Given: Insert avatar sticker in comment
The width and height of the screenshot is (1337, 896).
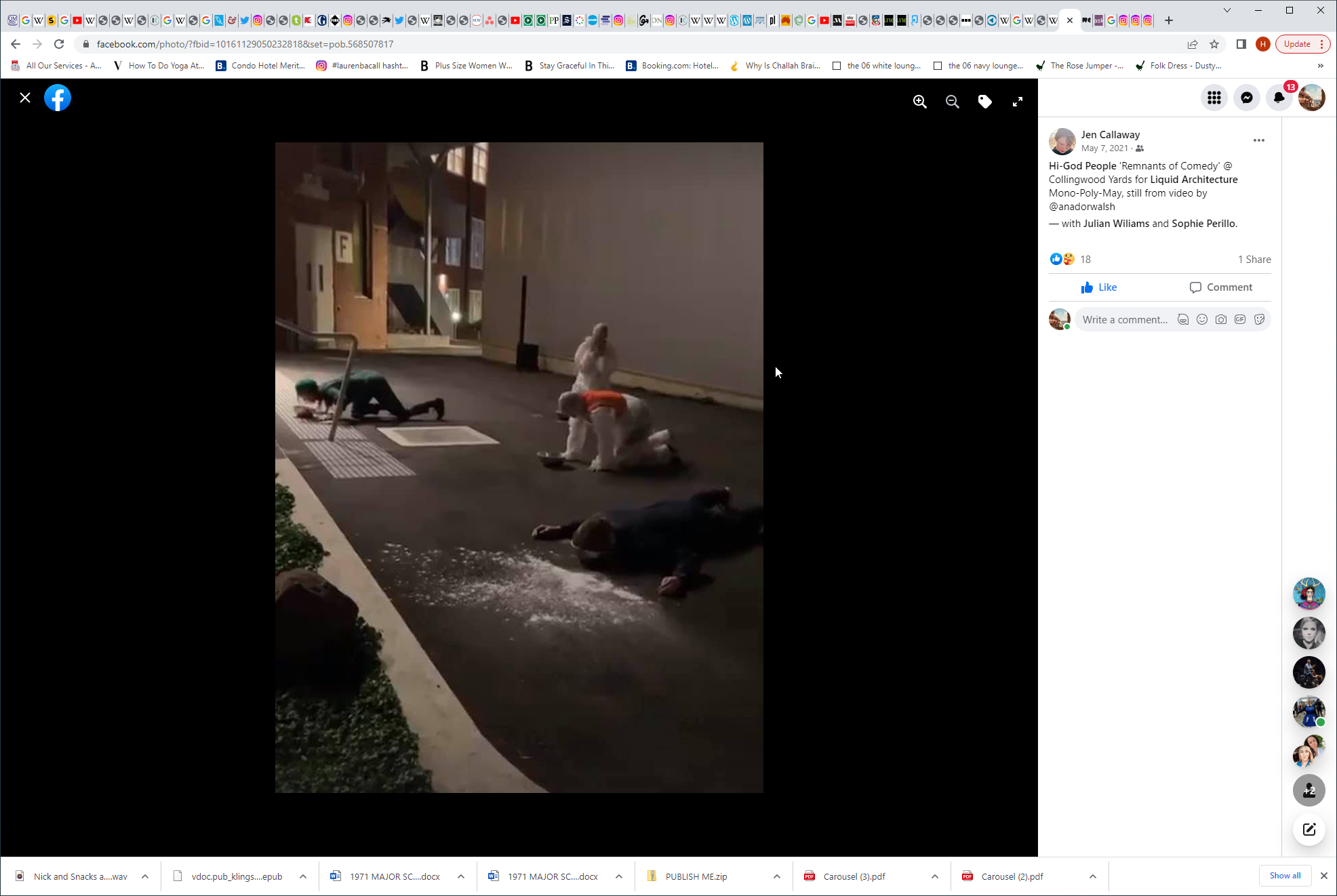Looking at the screenshot, I should 1183,320.
